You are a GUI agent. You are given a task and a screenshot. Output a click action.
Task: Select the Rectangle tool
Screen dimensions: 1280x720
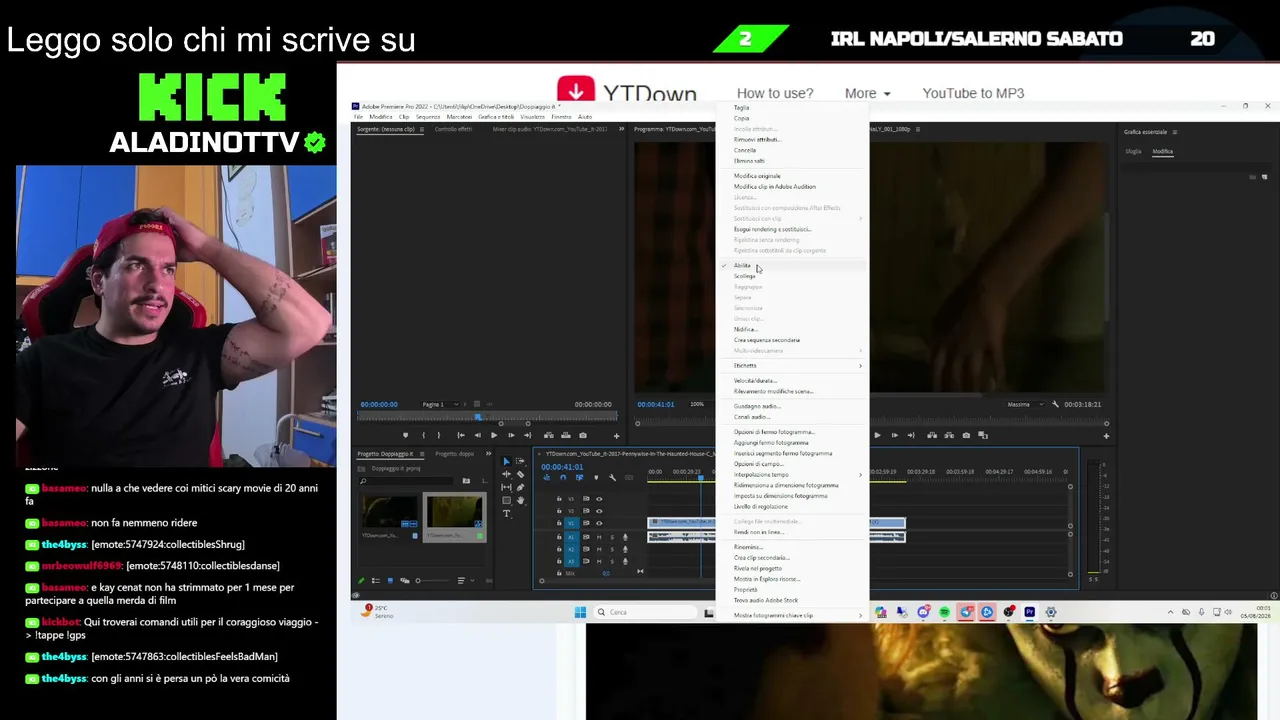point(506,500)
